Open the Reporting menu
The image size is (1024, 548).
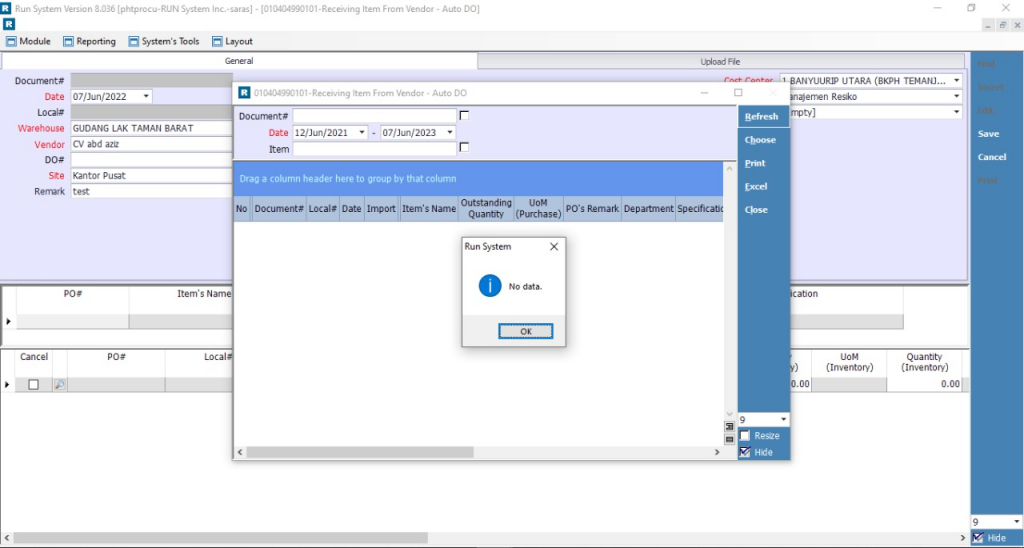pyautogui.click(x=89, y=41)
